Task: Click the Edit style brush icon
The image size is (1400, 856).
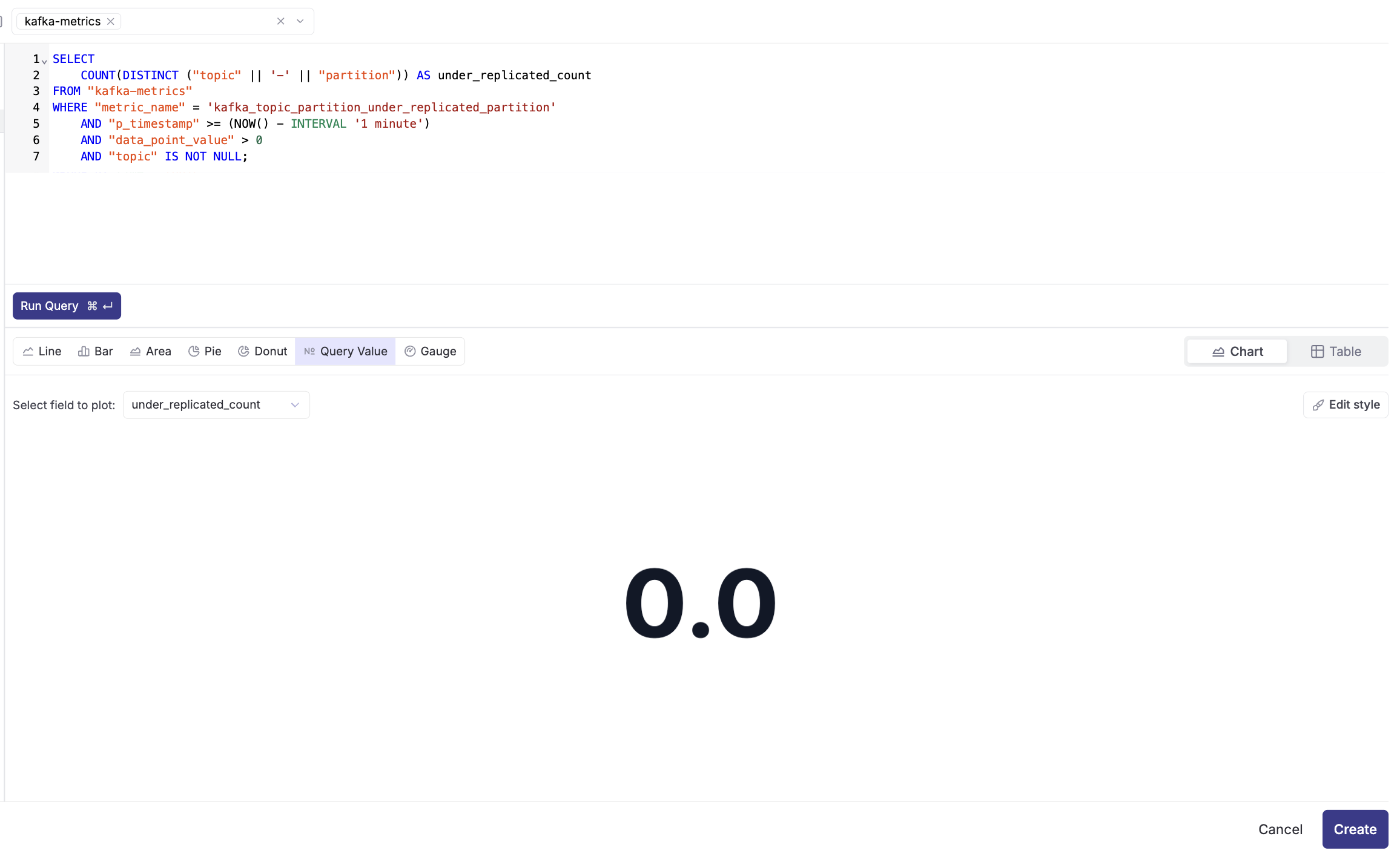Action: point(1318,405)
